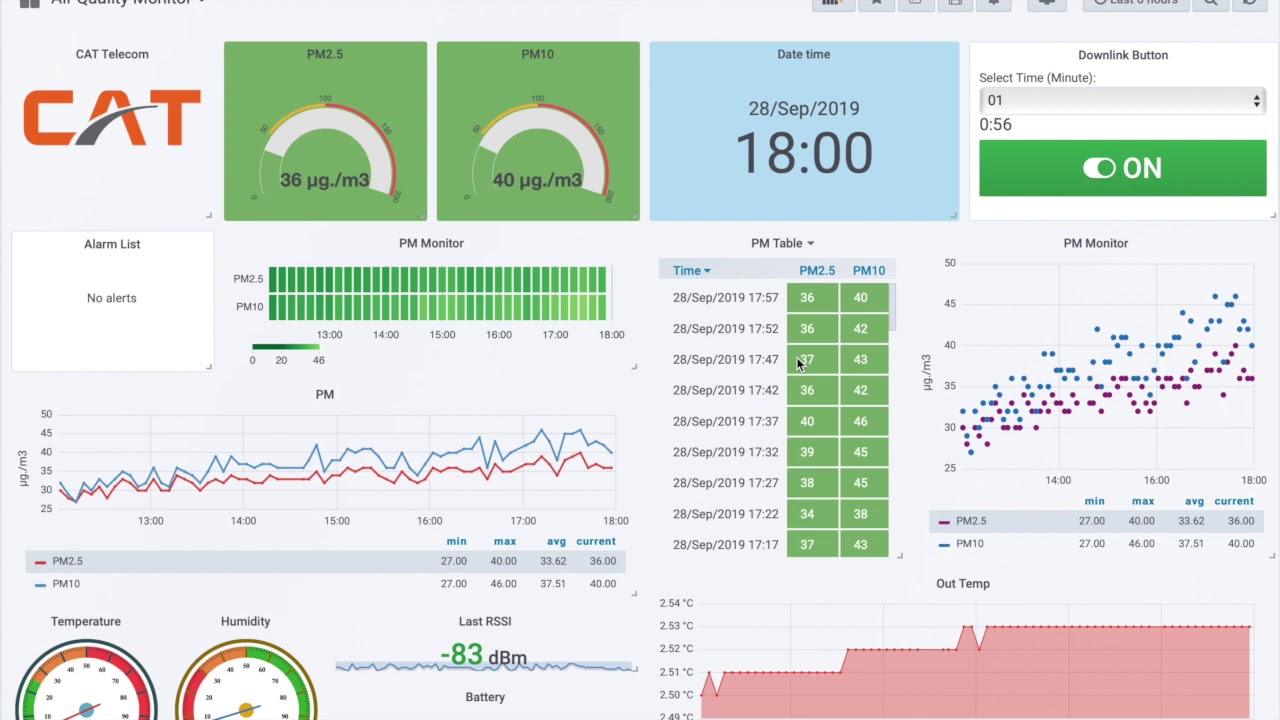1280x720 pixels.
Task: Click the 0:56 countdown timer text
Action: (995, 125)
